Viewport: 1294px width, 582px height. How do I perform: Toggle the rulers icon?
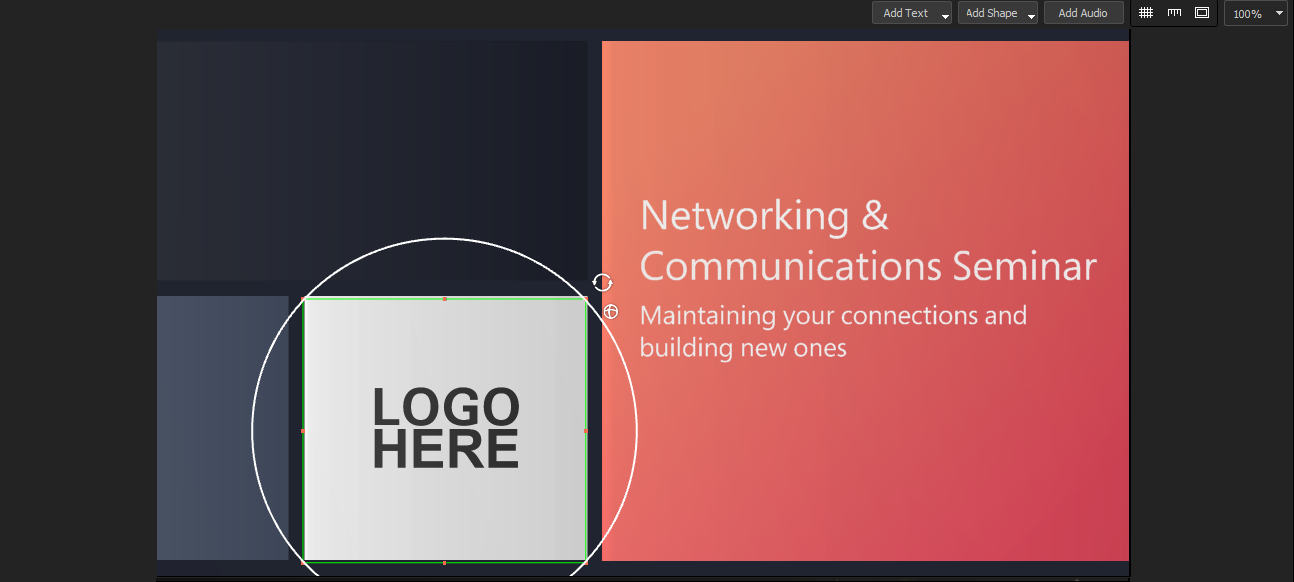[1174, 13]
